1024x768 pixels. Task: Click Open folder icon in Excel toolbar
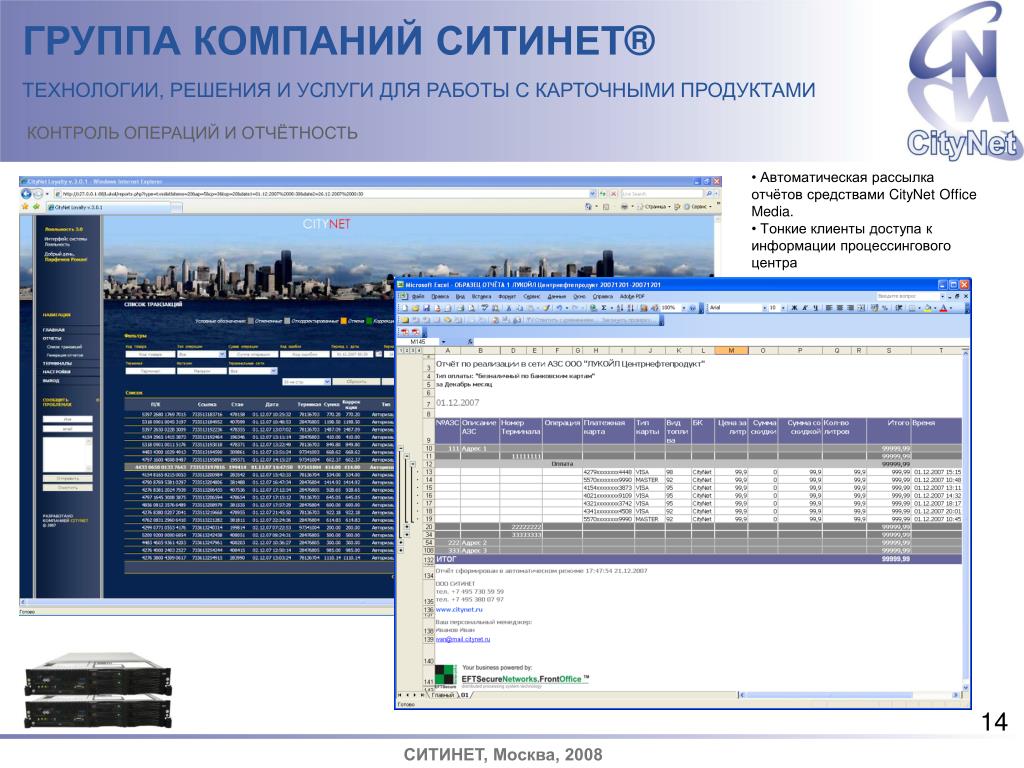tap(415, 308)
